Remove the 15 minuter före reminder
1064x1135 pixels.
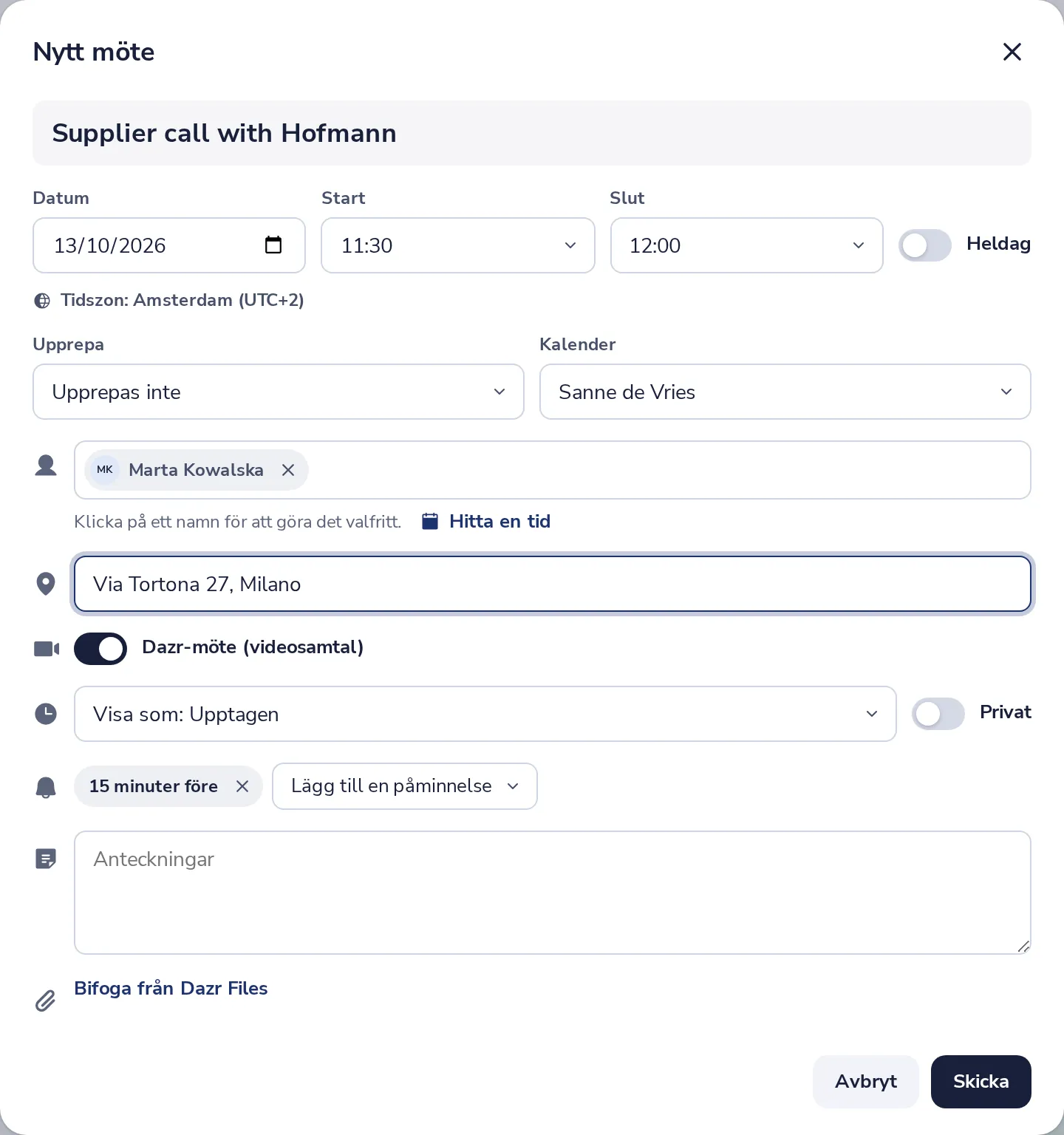pos(242,786)
